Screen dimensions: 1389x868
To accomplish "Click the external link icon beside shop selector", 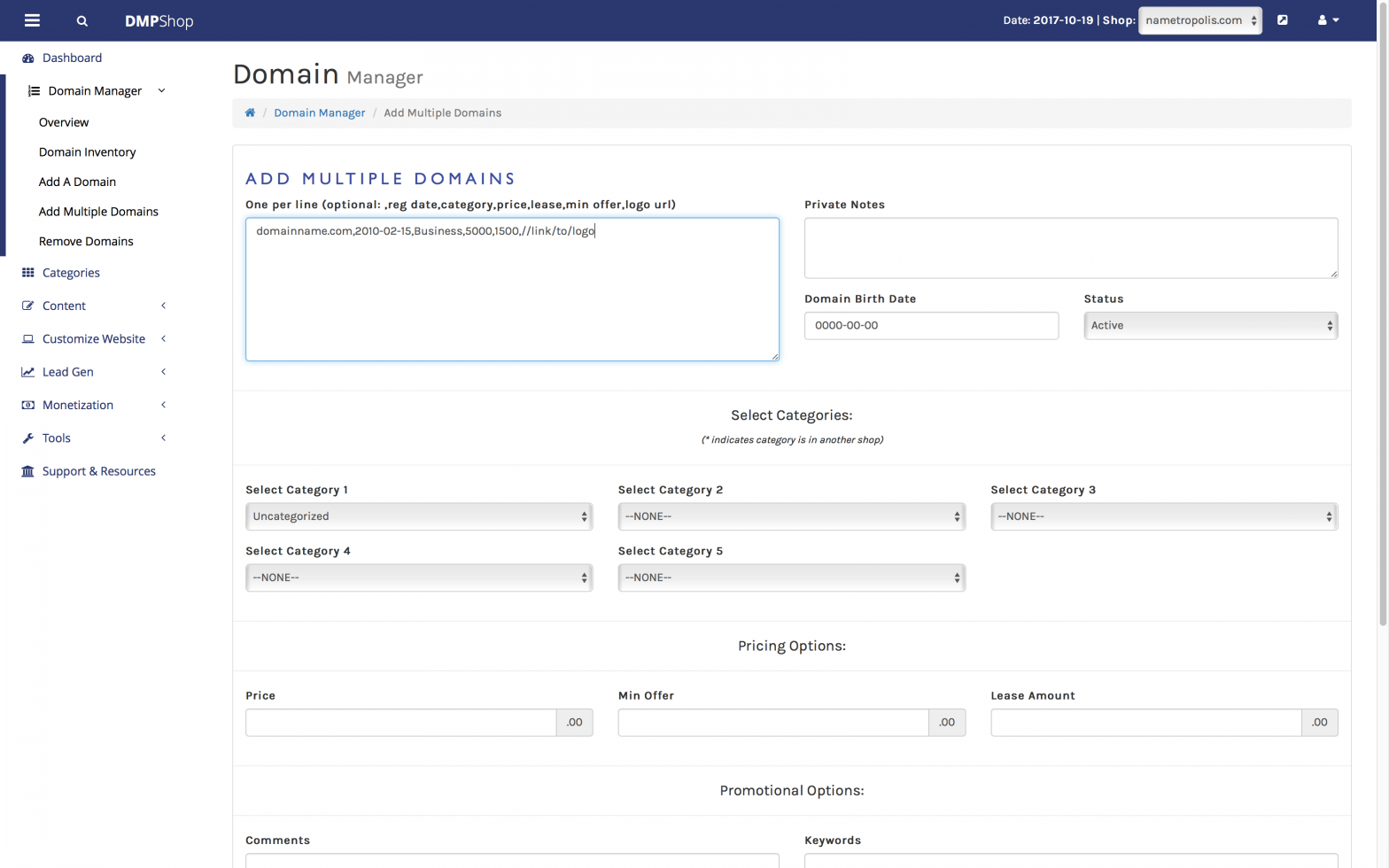I will tap(1282, 20).
